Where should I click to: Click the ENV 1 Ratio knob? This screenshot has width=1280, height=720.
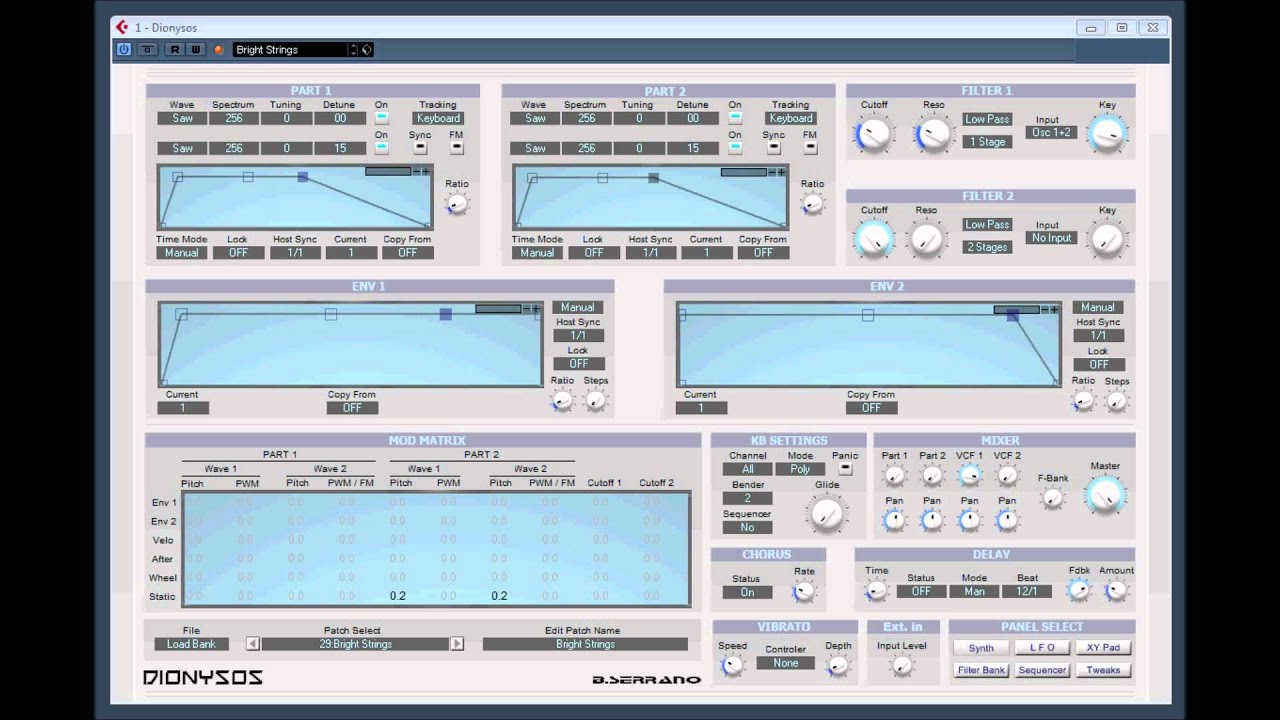(x=562, y=400)
